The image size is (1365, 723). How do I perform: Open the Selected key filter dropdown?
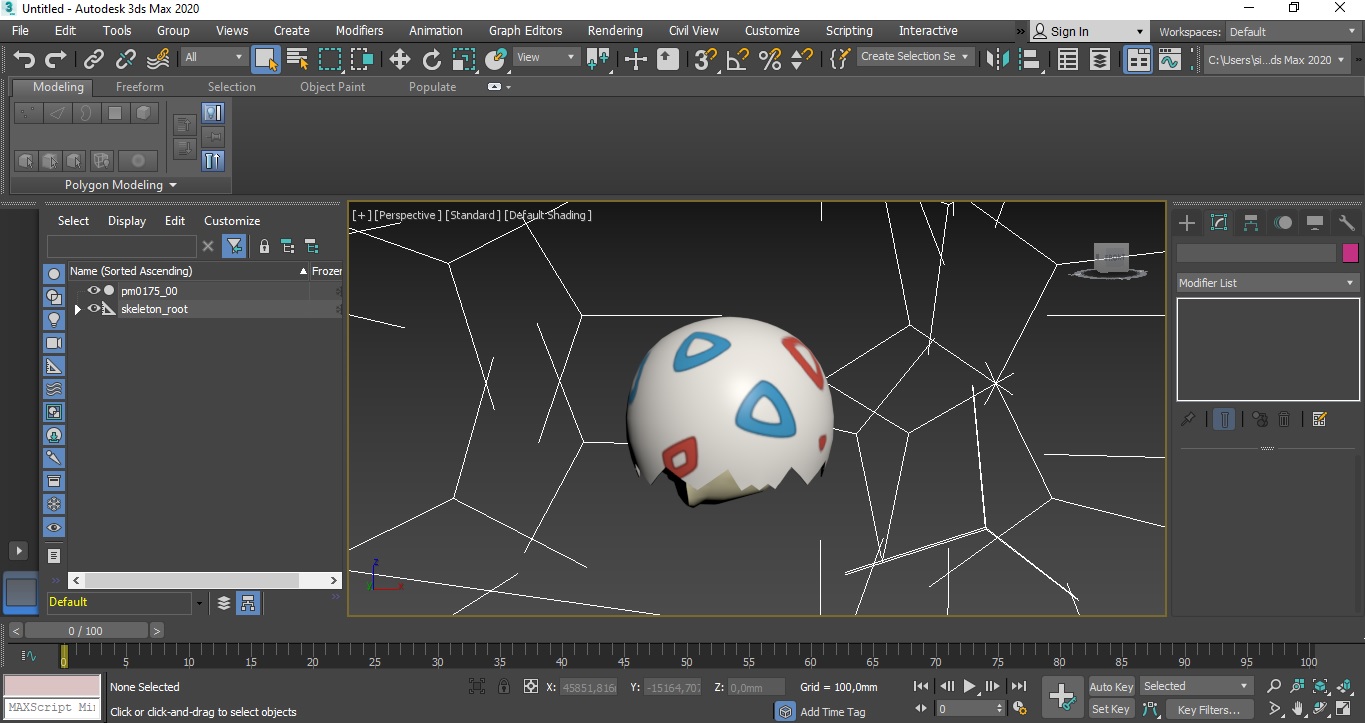coord(1197,686)
